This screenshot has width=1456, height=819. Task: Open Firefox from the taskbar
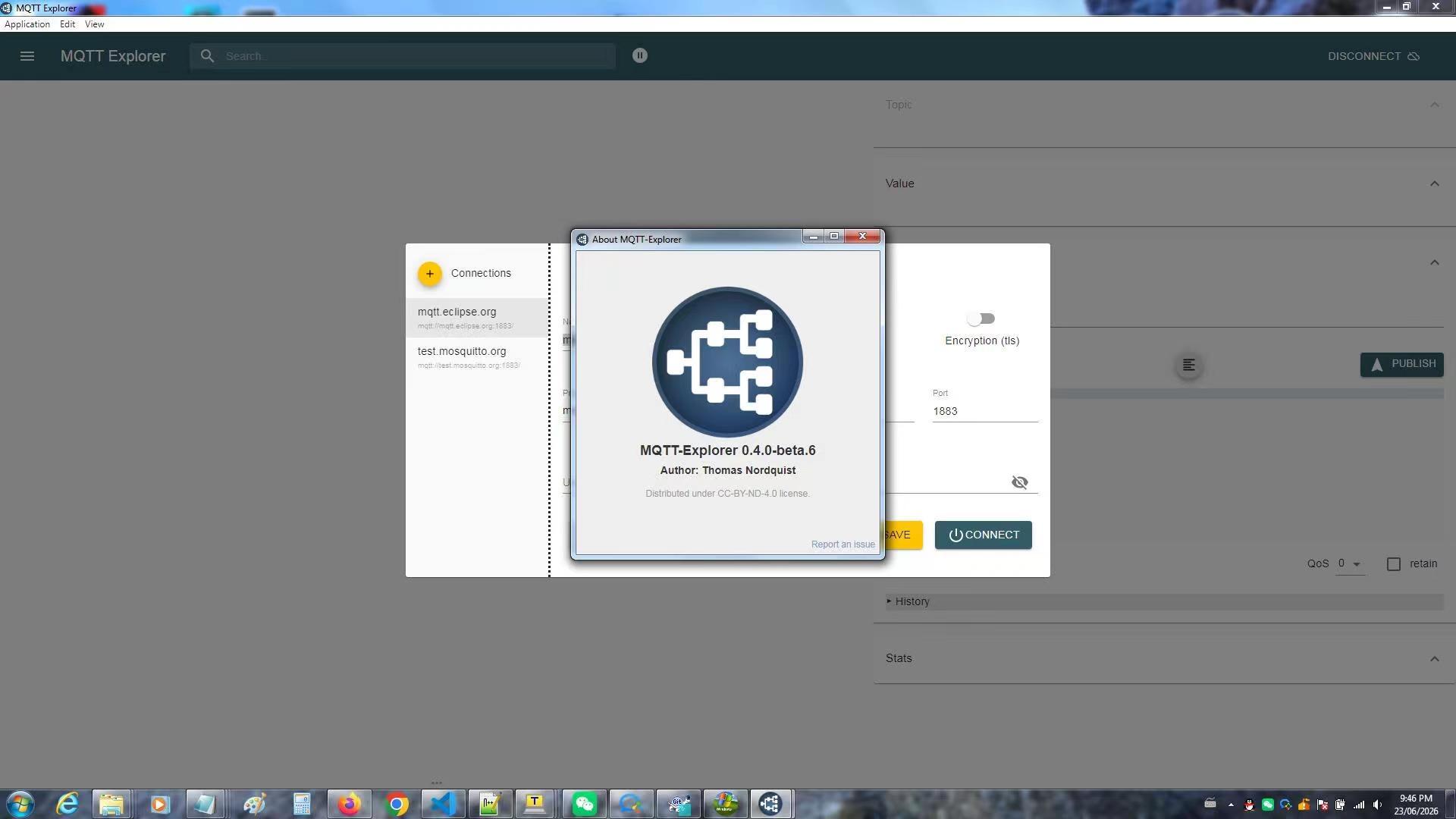tap(349, 804)
